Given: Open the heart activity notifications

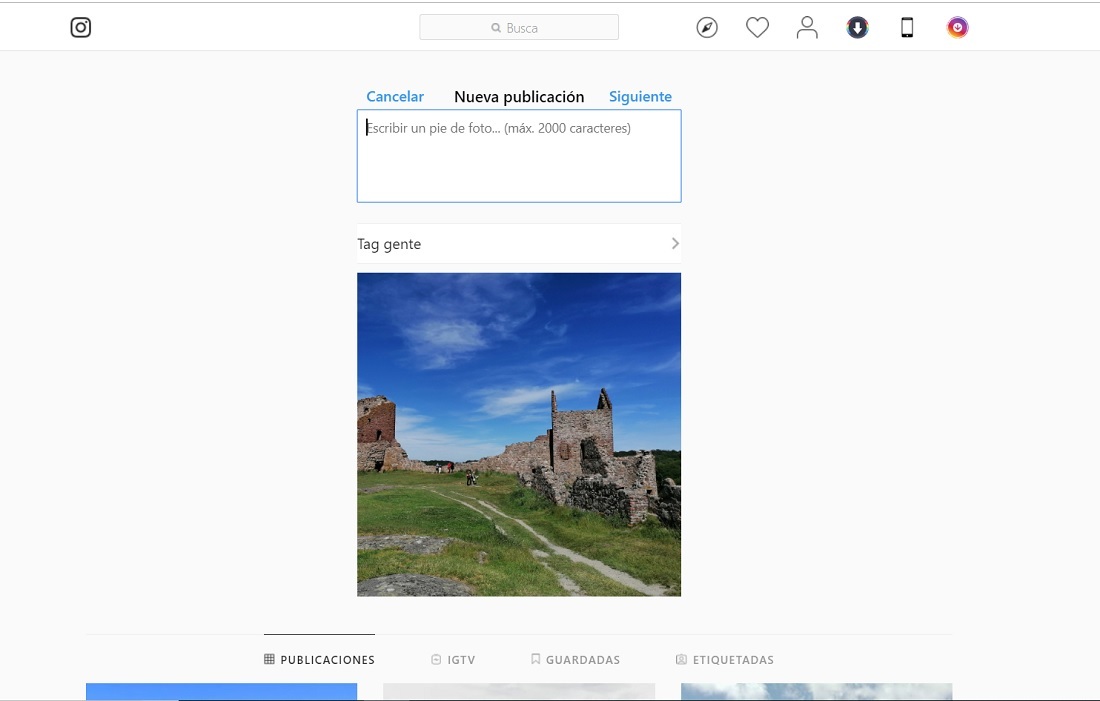Looking at the screenshot, I should pyautogui.click(x=757, y=28).
